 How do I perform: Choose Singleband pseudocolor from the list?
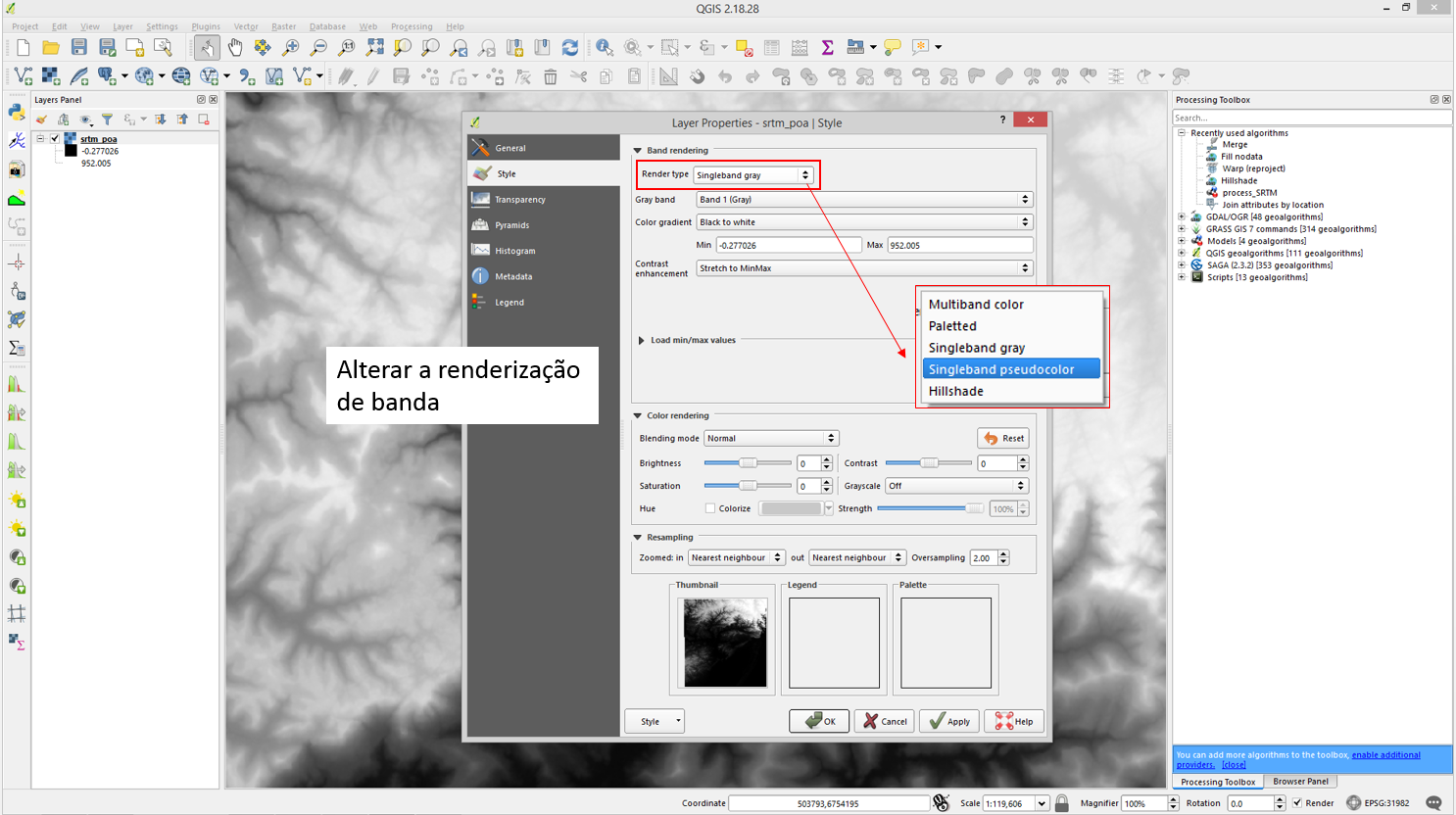(1001, 369)
